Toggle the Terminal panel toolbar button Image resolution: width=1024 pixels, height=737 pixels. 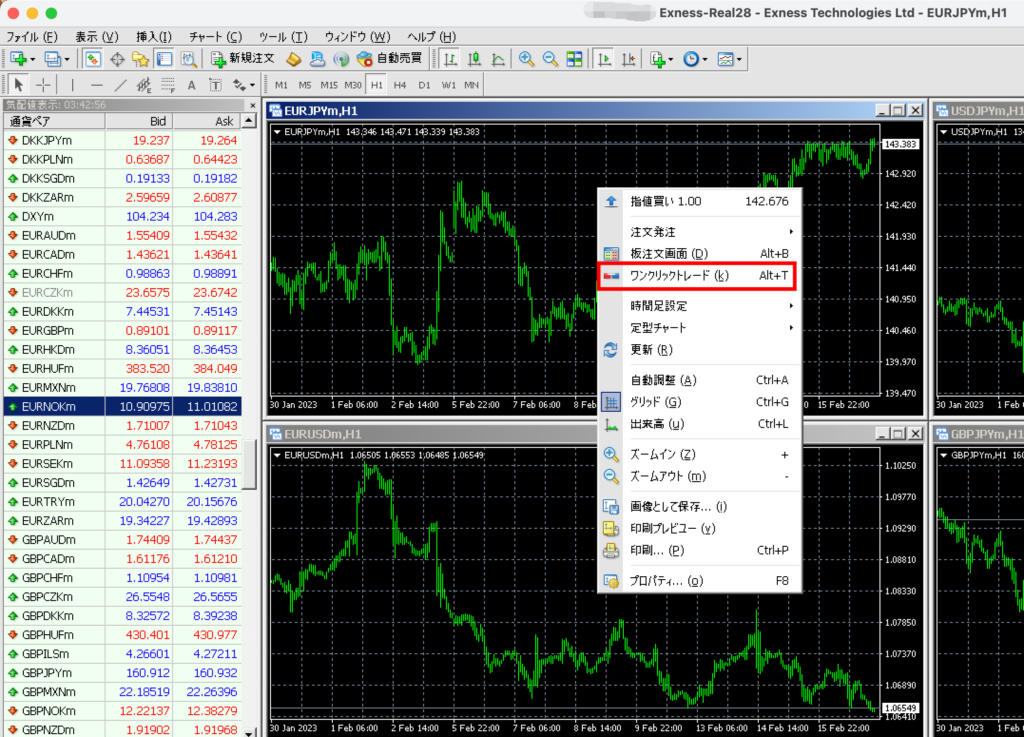coord(165,59)
